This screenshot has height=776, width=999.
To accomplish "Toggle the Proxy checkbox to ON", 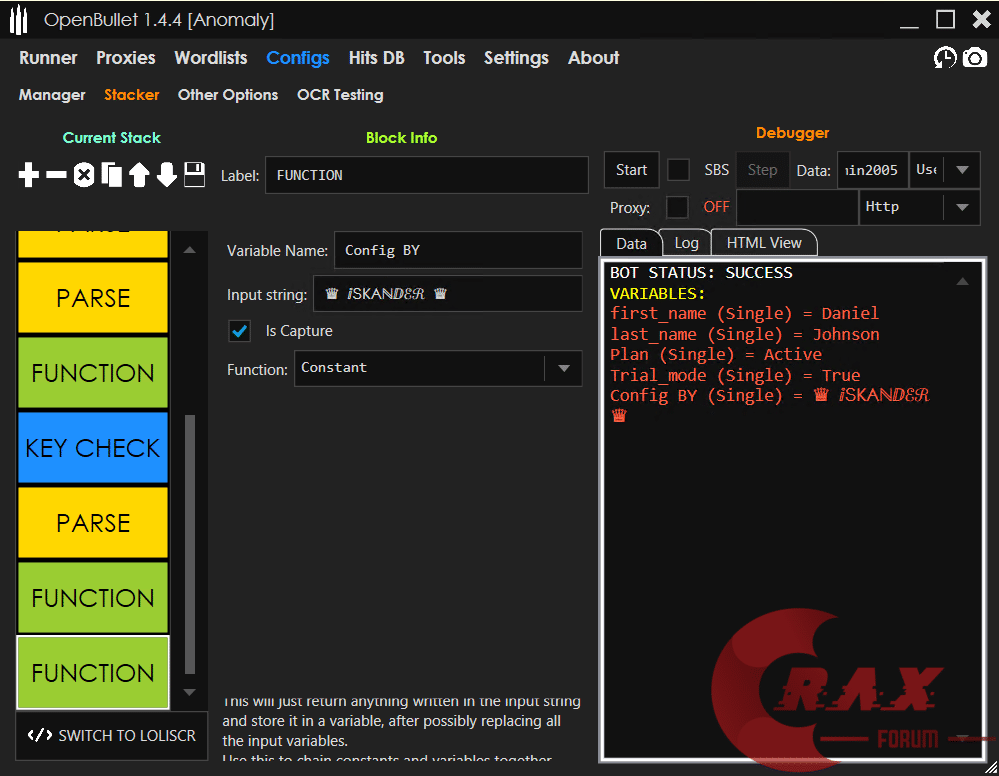I will [677, 208].
